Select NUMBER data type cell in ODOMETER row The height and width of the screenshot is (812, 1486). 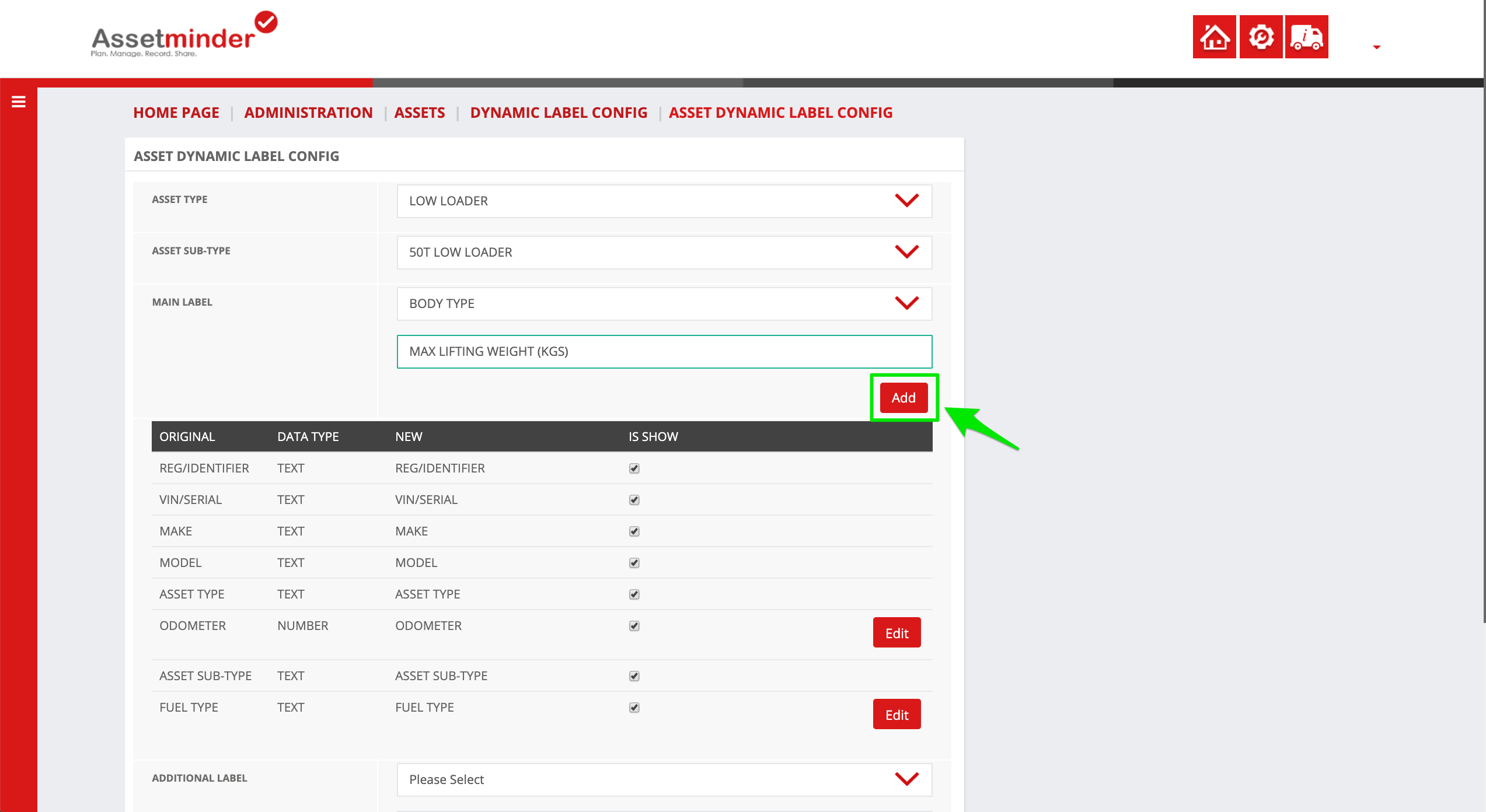tap(302, 626)
